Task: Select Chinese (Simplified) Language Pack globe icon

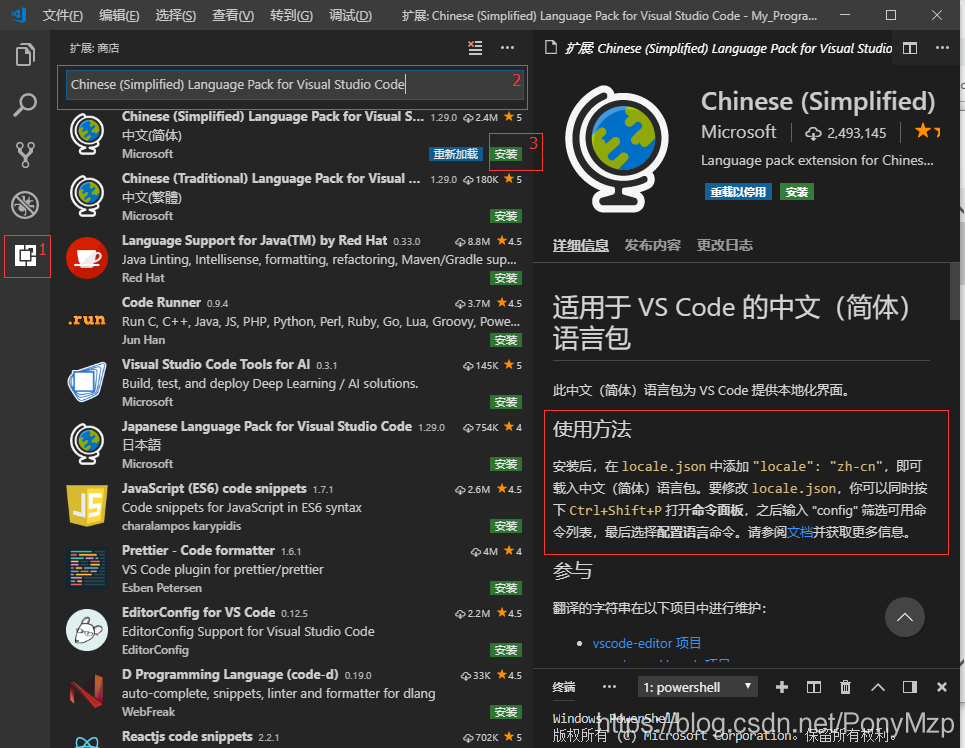Action: [87, 135]
